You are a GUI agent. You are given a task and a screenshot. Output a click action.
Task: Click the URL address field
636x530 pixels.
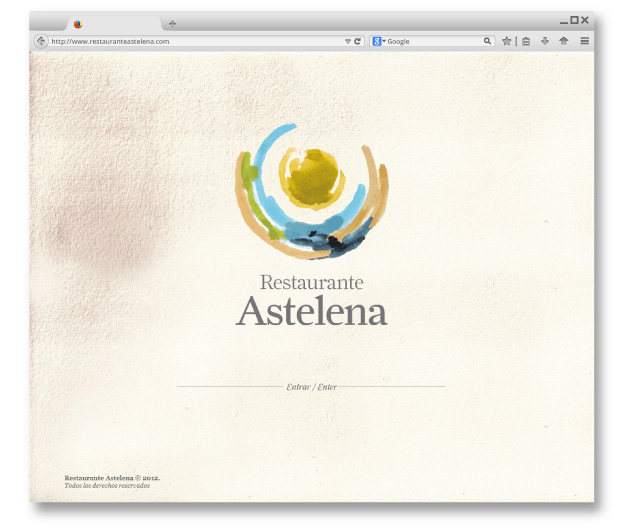click(x=195, y=41)
